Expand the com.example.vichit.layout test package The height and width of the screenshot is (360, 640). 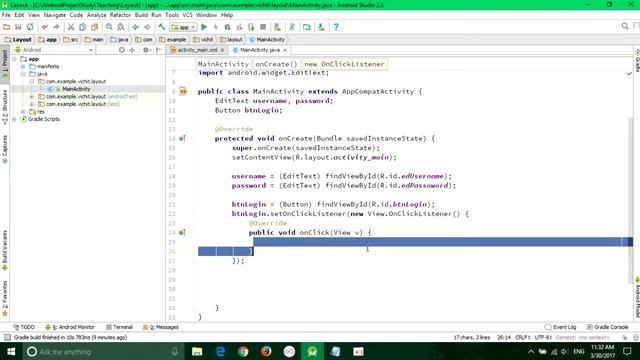[32, 104]
